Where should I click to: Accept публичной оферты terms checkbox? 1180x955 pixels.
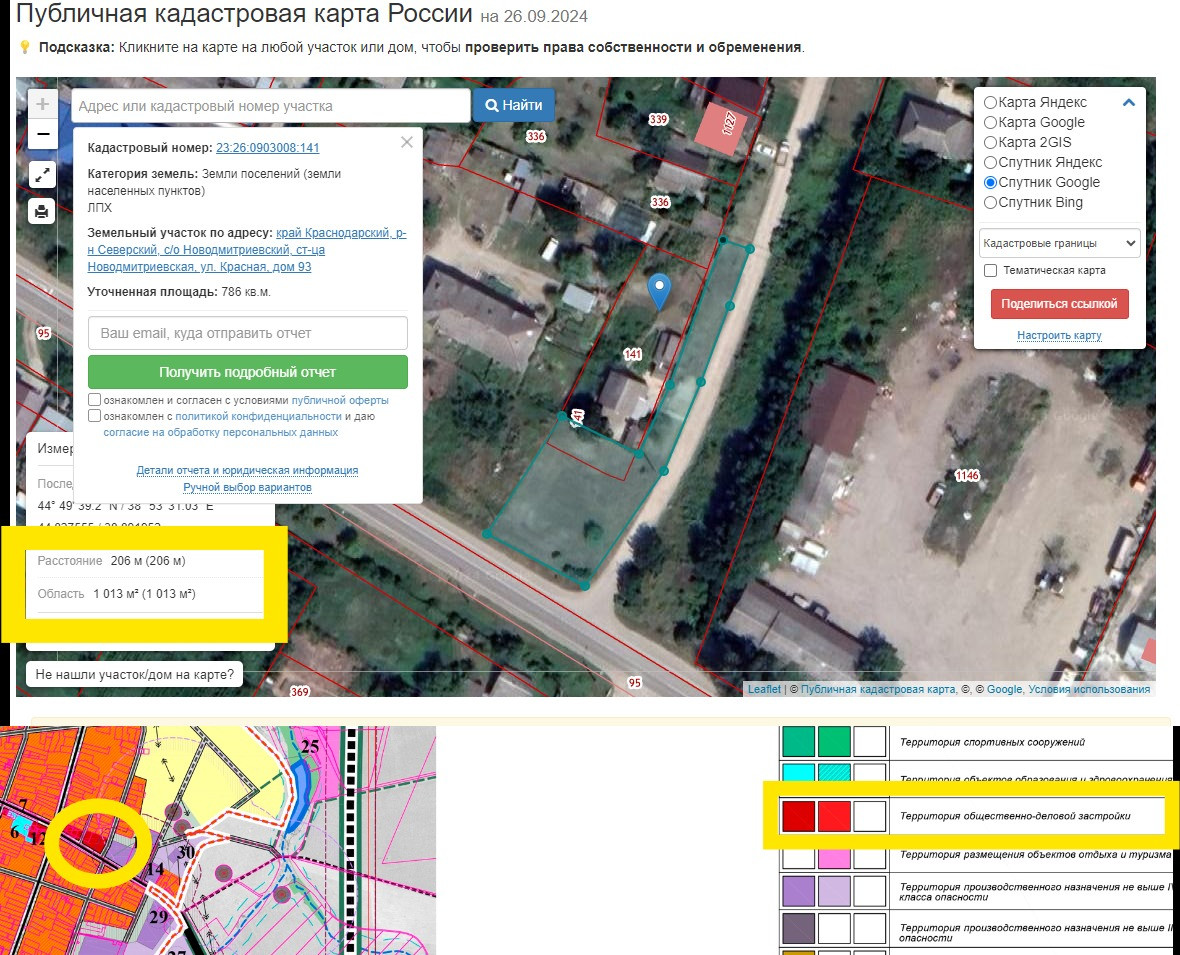click(95, 400)
